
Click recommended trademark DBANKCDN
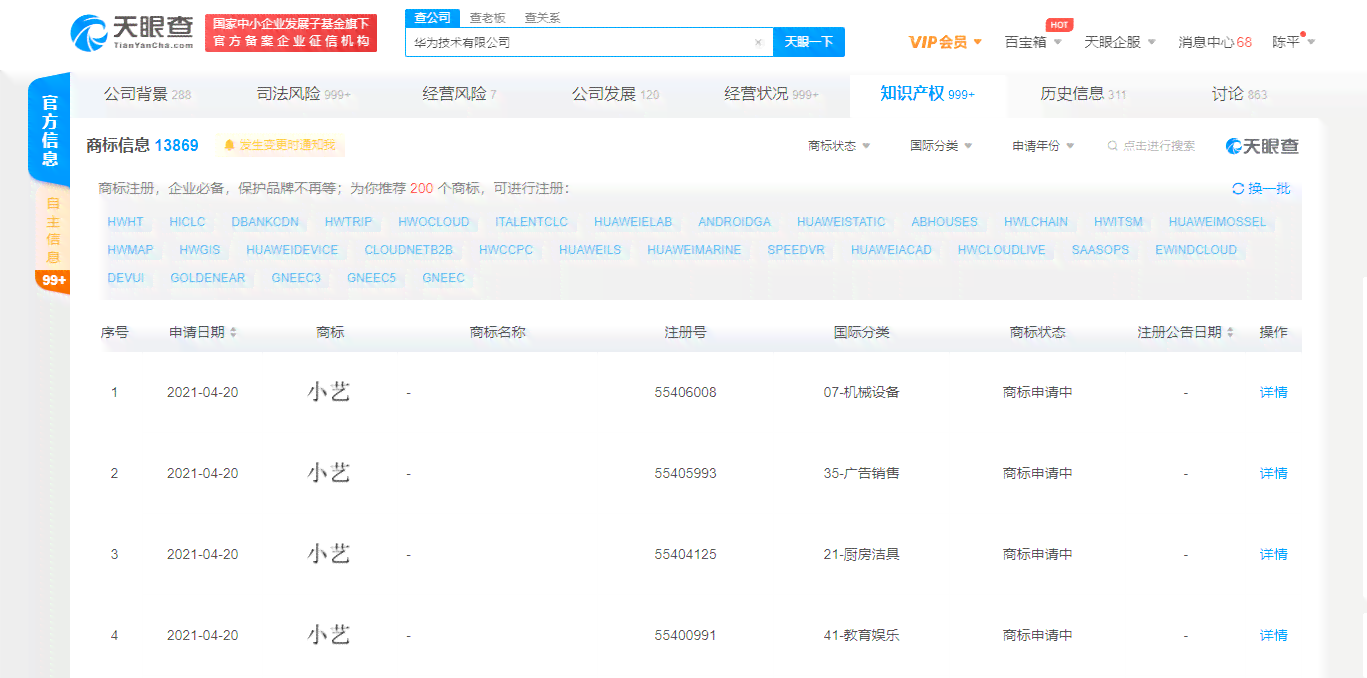coord(265,222)
